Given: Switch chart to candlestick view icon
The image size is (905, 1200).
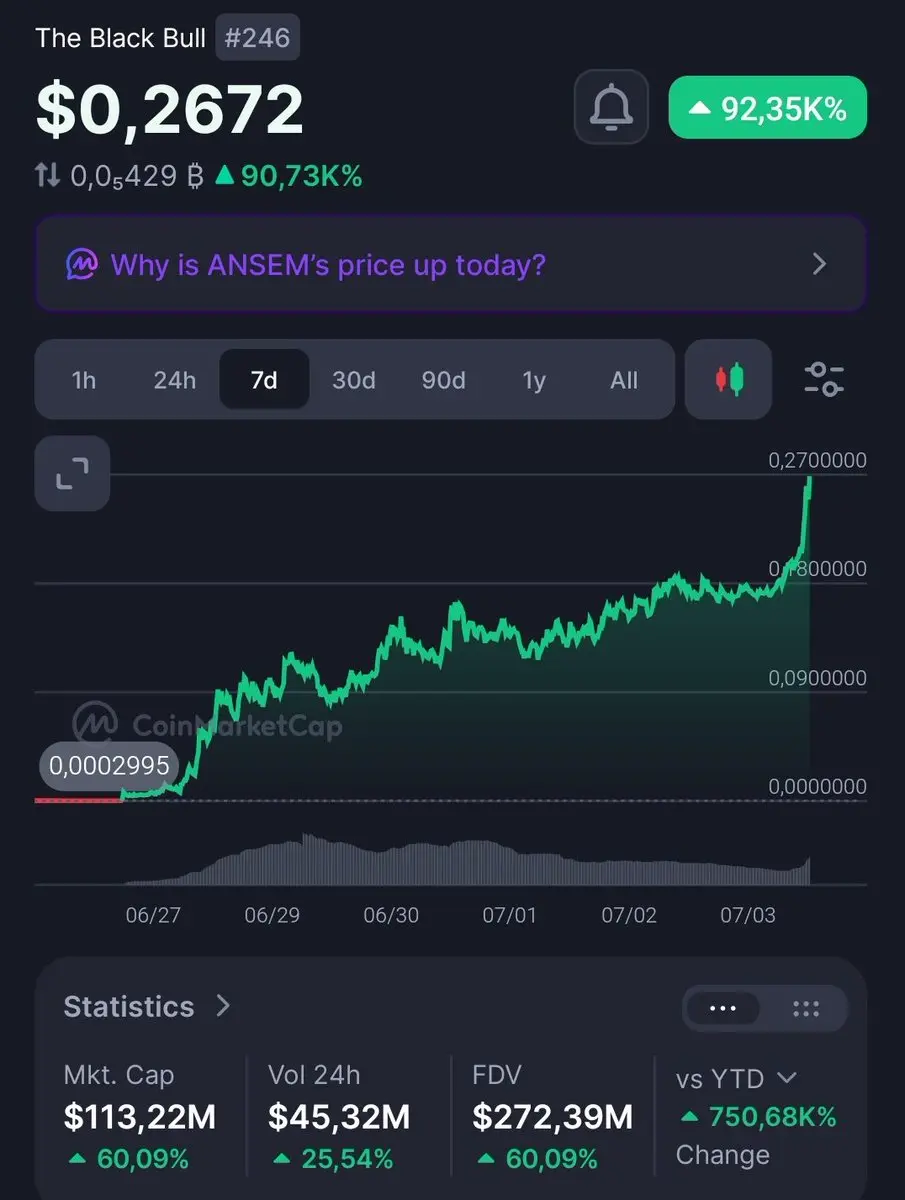Looking at the screenshot, I should (x=729, y=380).
